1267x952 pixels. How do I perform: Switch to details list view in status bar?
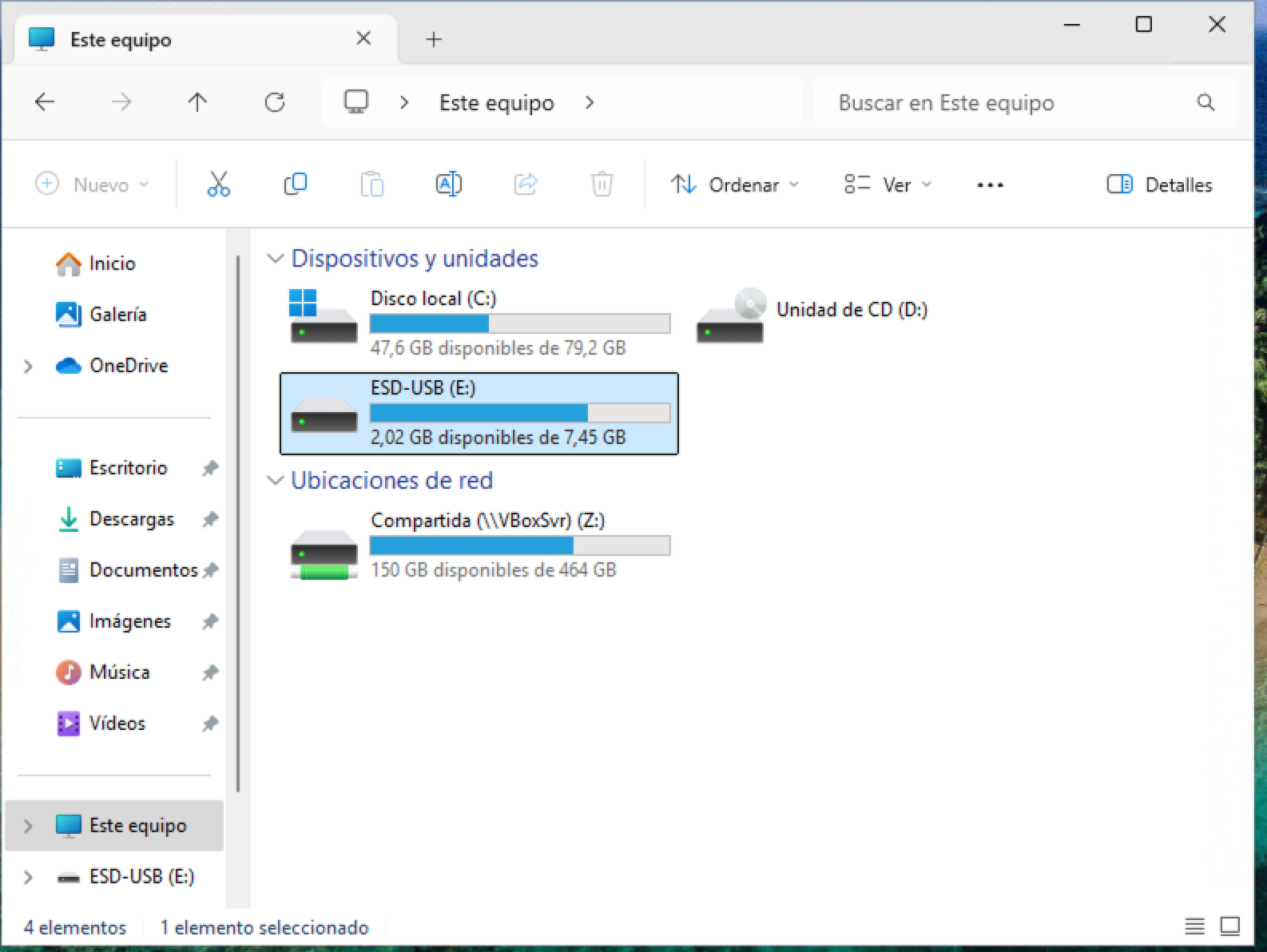point(1194,926)
